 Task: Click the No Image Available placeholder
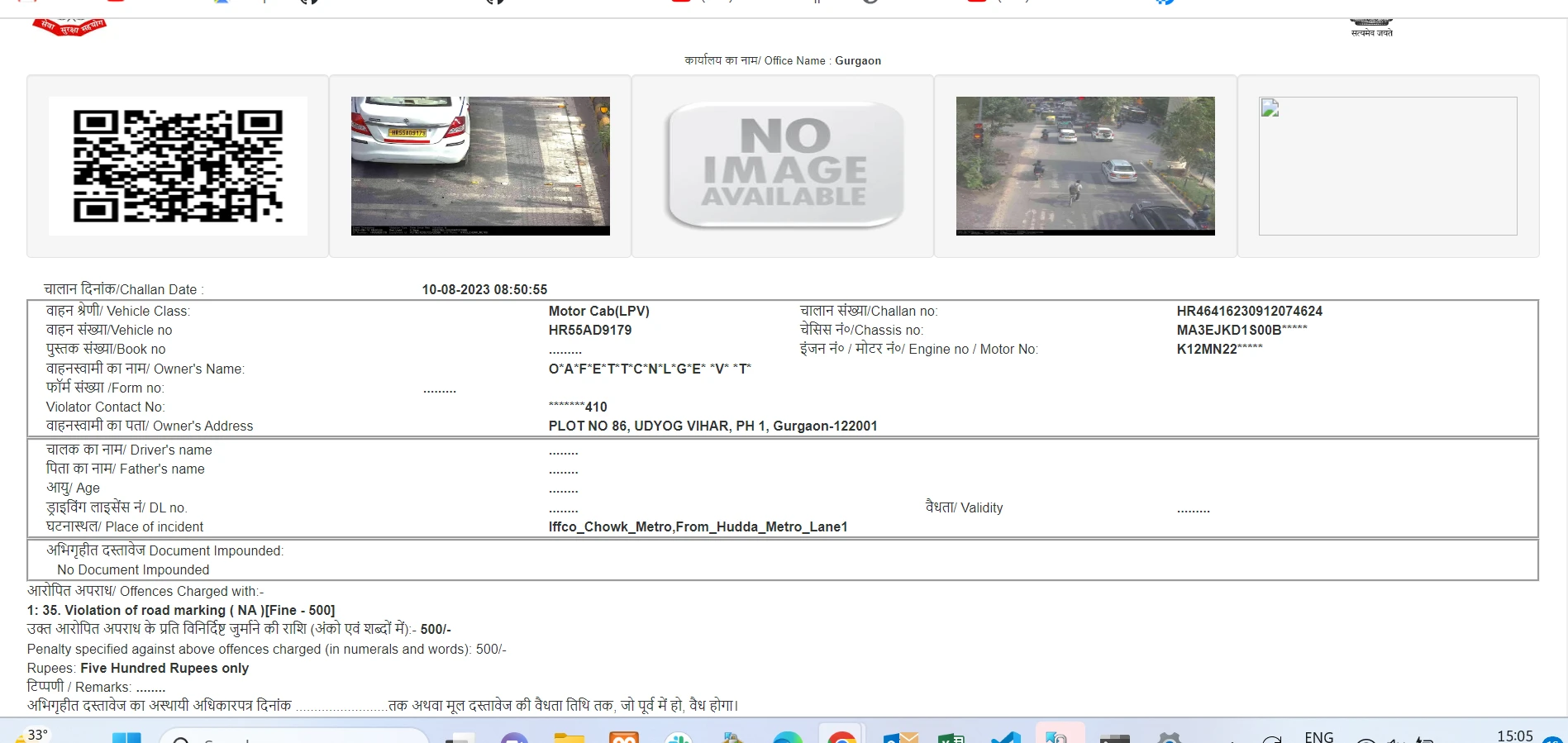click(x=784, y=166)
